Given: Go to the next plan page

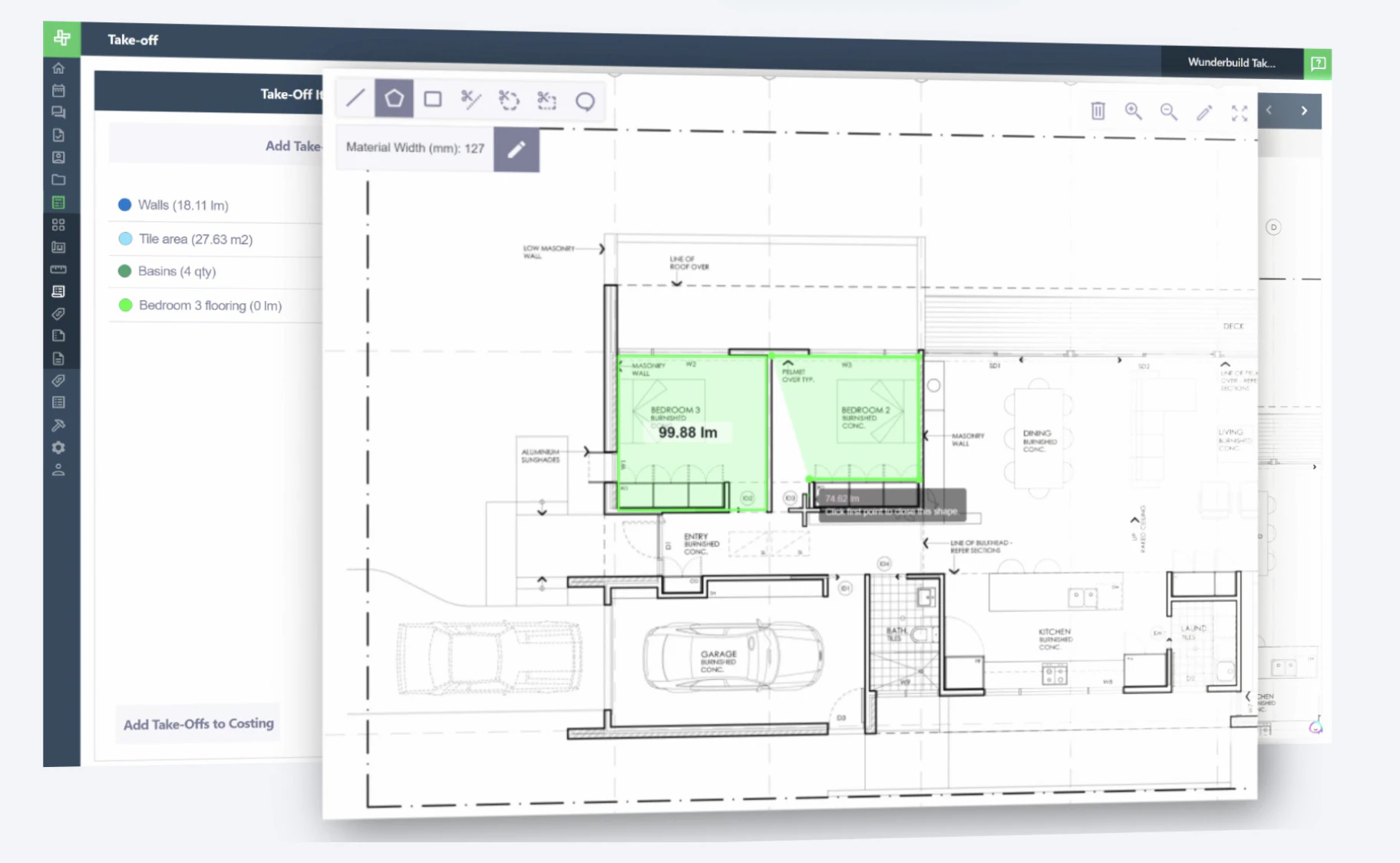Looking at the screenshot, I should pos(1303,111).
